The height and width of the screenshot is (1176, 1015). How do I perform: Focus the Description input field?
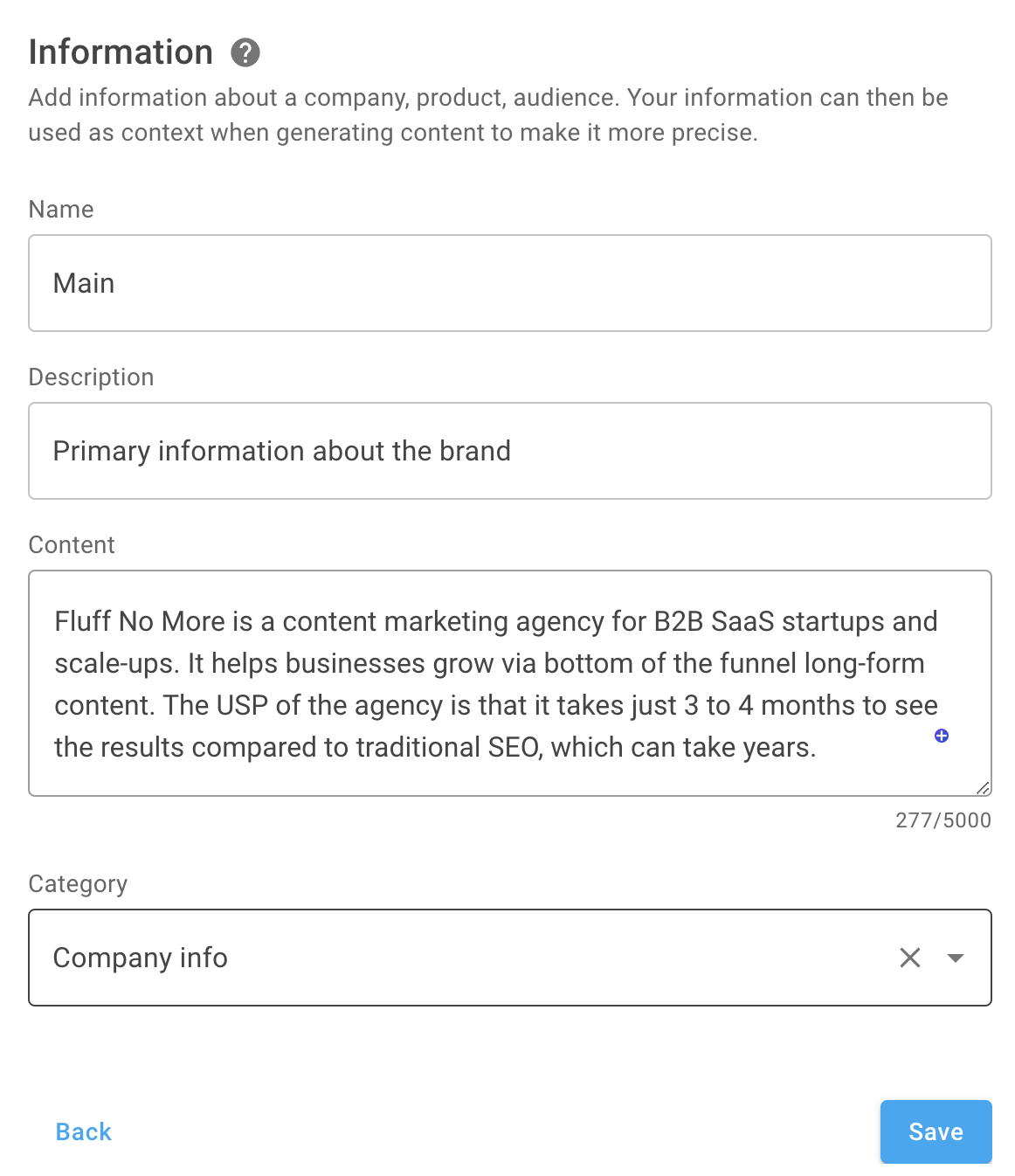[x=510, y=451]
